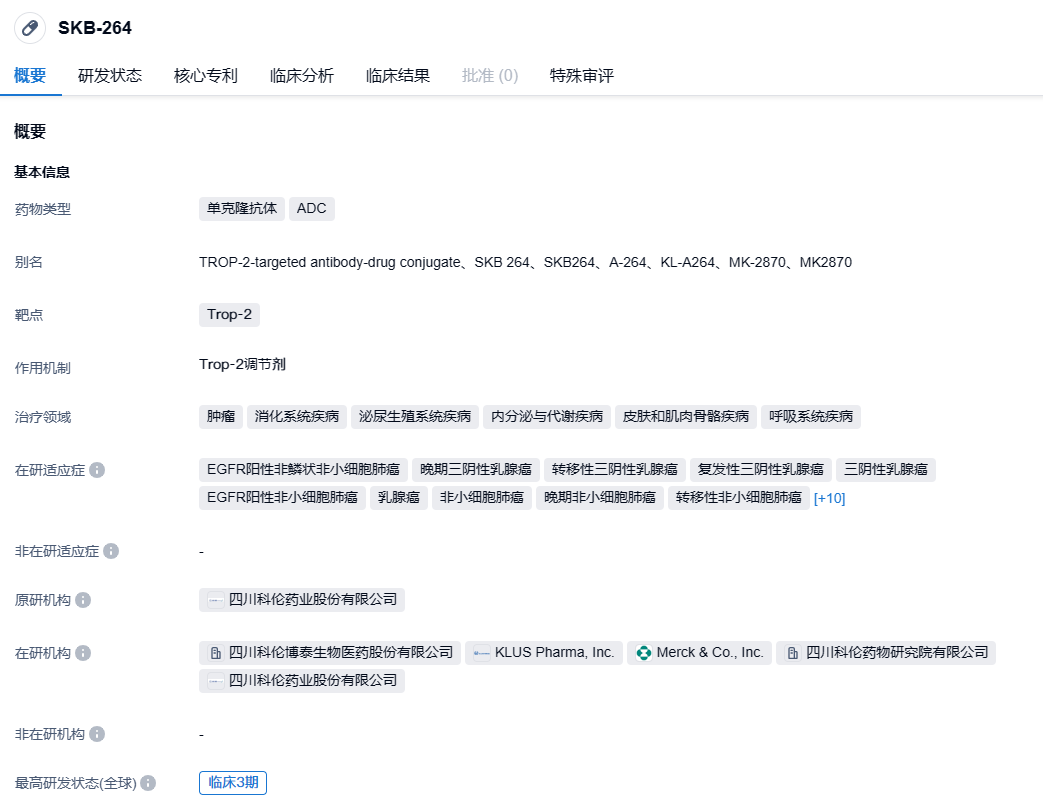Click the KLUS Pharma logo icon

pyautogui.click(x=482, y=653)
